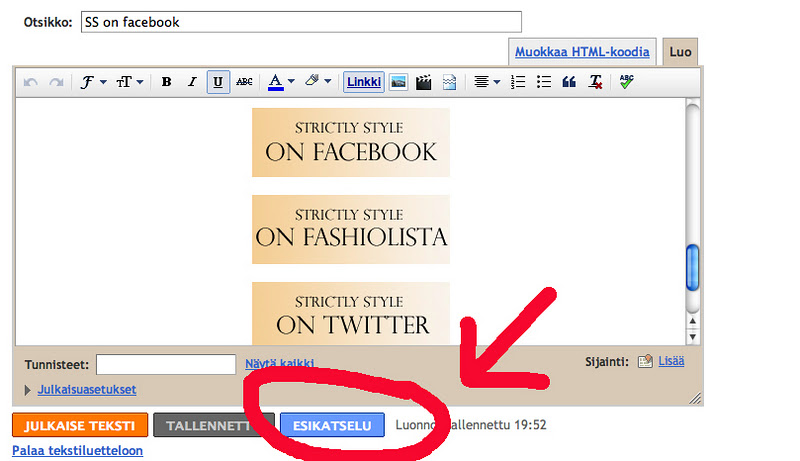Click the Lisää location link
This screenshot has height=461, width=800.
click(671, 361)
